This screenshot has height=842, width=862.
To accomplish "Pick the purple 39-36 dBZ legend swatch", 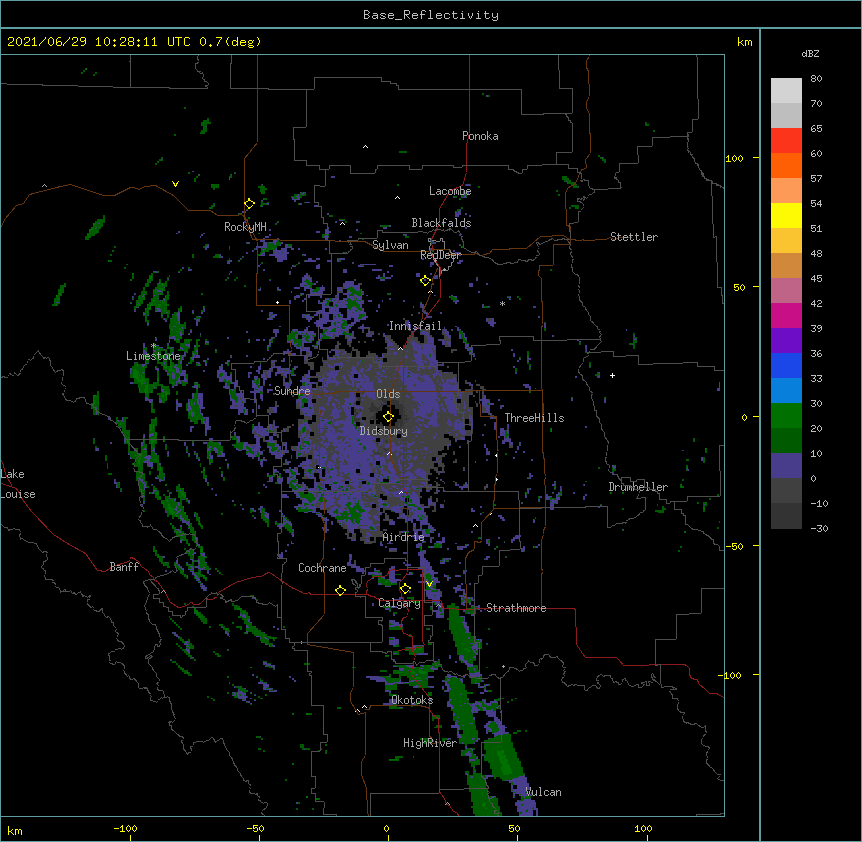I will [786, 340].
